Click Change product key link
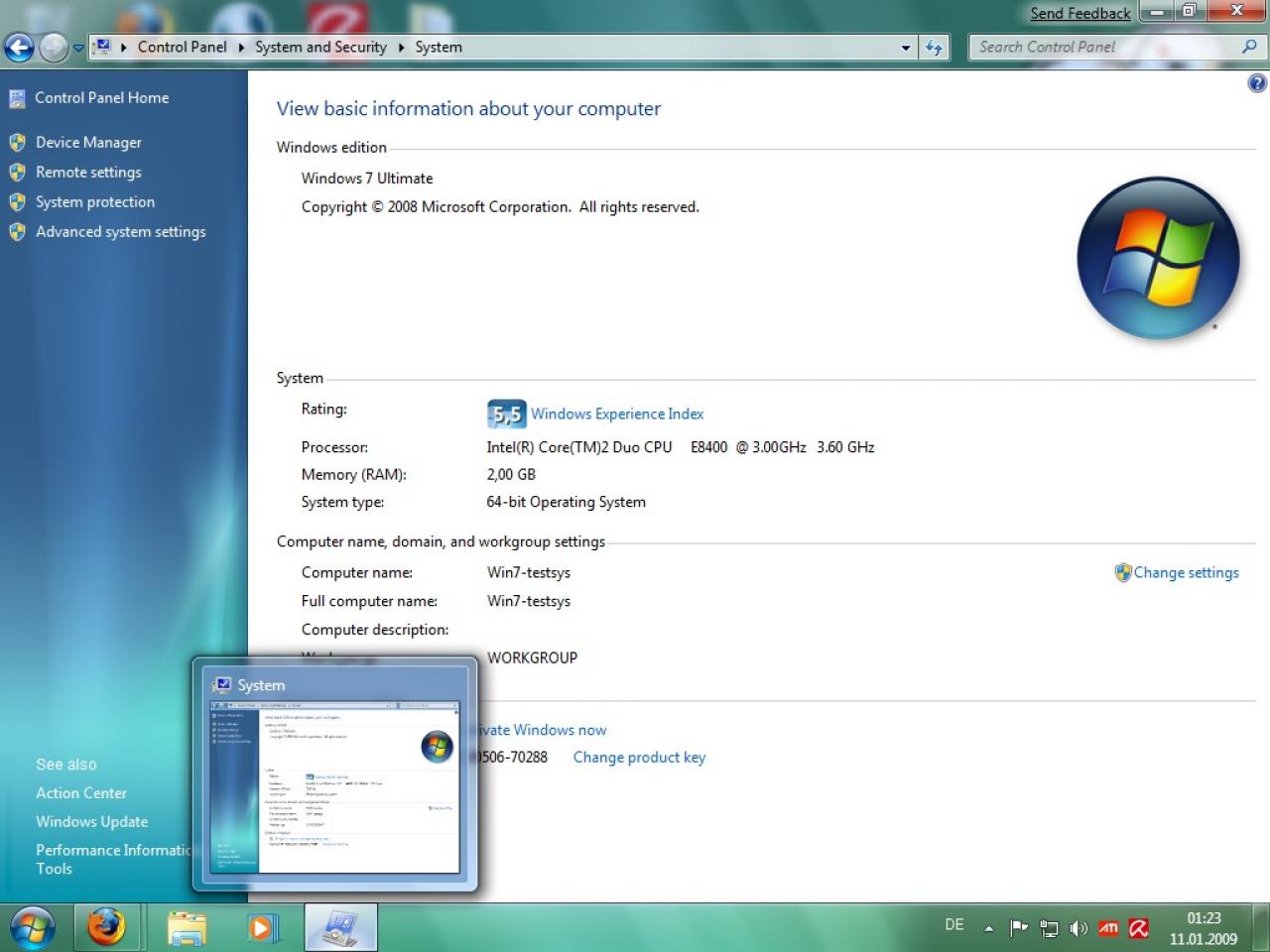Viewport: 1270px width, 952px height. click(639, 757)
